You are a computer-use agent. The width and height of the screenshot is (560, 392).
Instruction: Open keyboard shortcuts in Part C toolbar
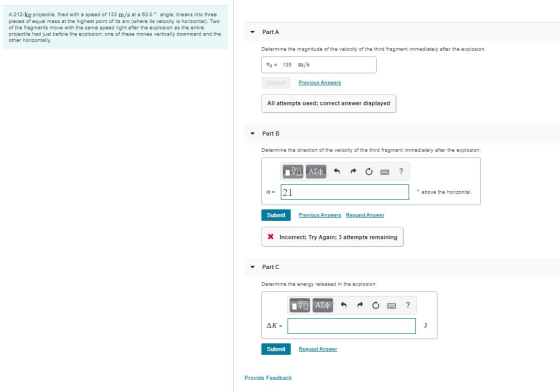391,306
